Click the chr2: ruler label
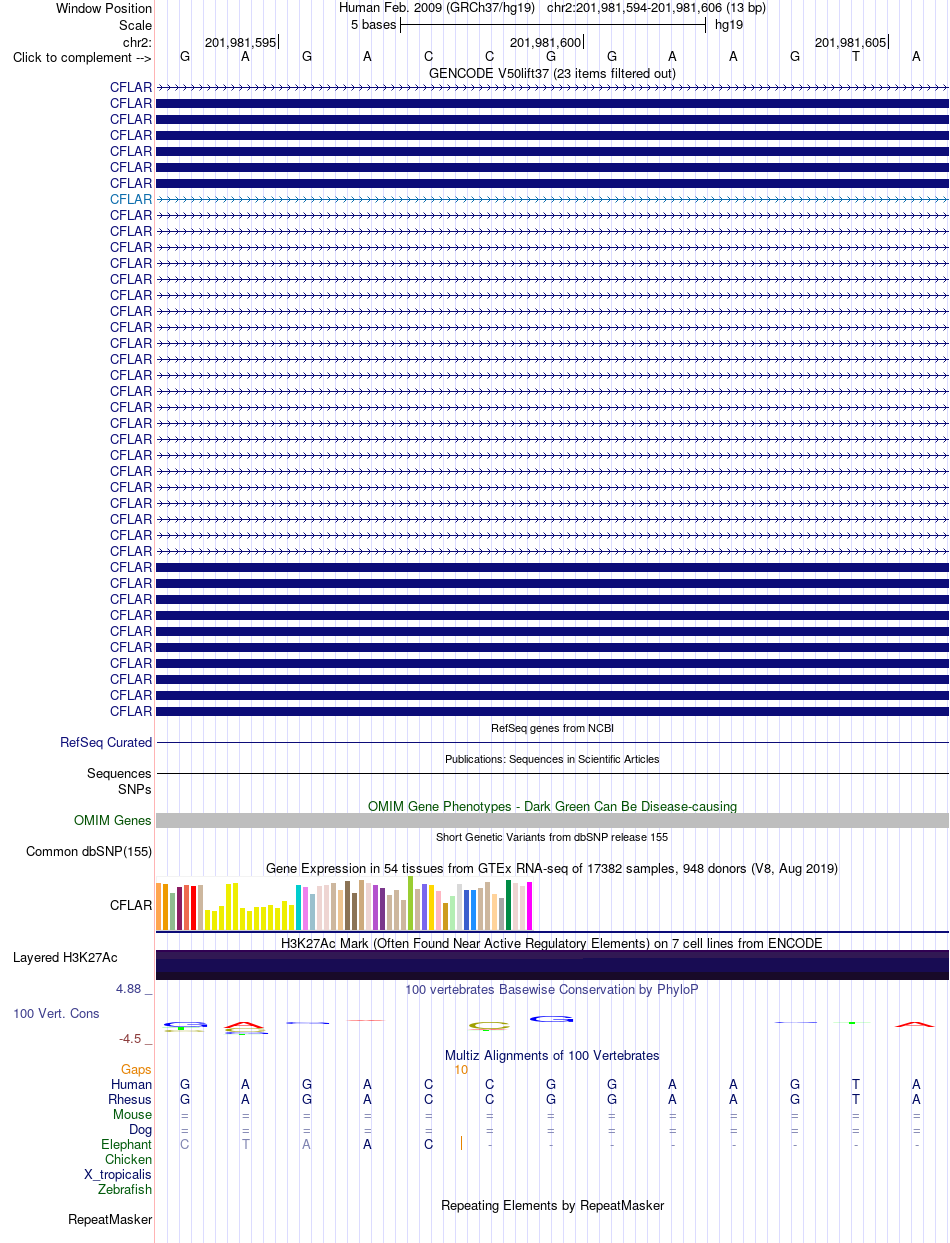 137,42
